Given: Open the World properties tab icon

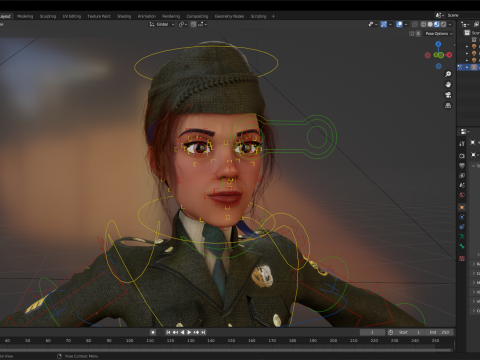Looking at the screenshot, I should [462, 195].
